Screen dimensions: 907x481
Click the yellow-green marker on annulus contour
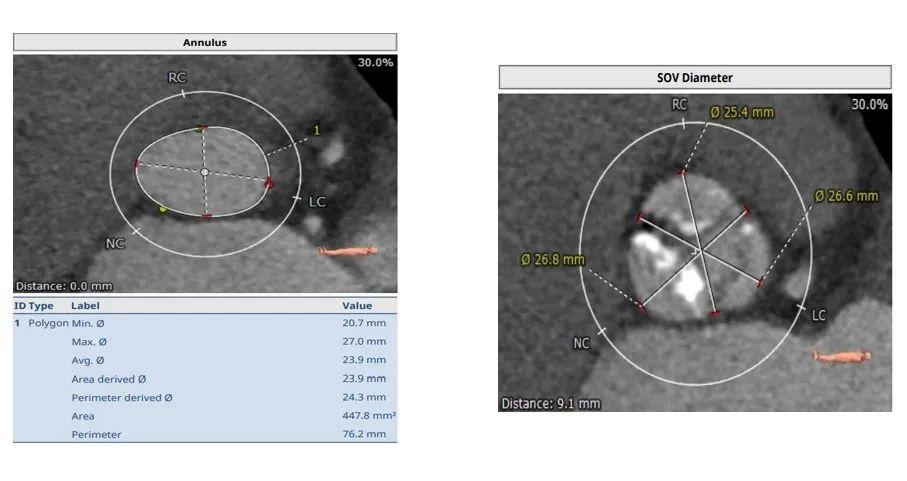click(x=163, y=209)
